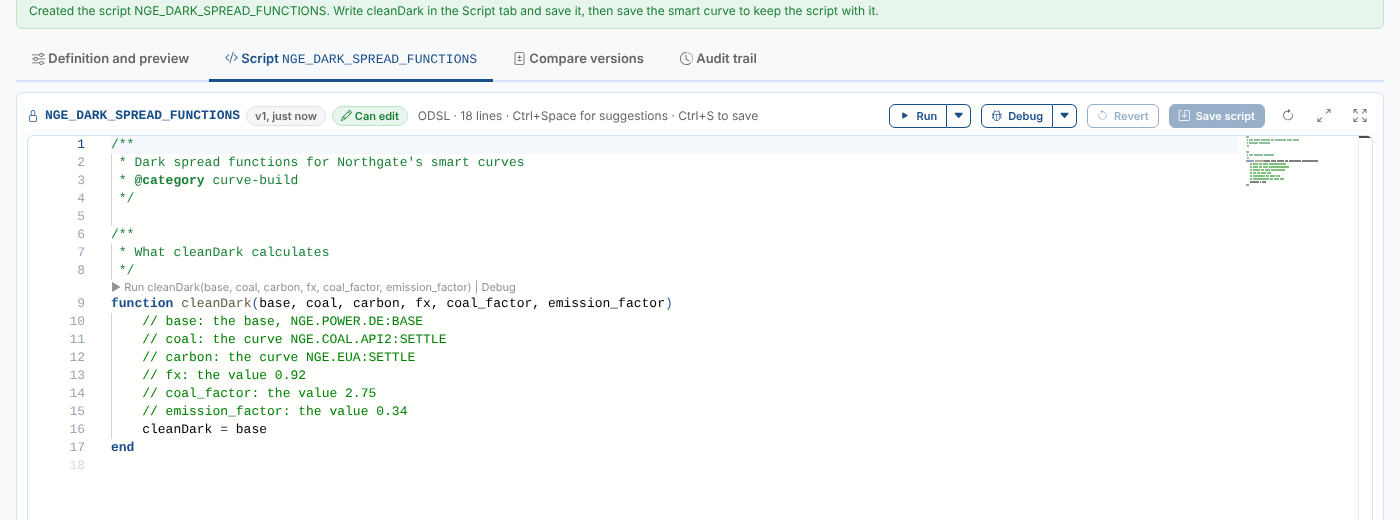
Task: Click the 'v1, just now' version badge
Action: (285, 116)
